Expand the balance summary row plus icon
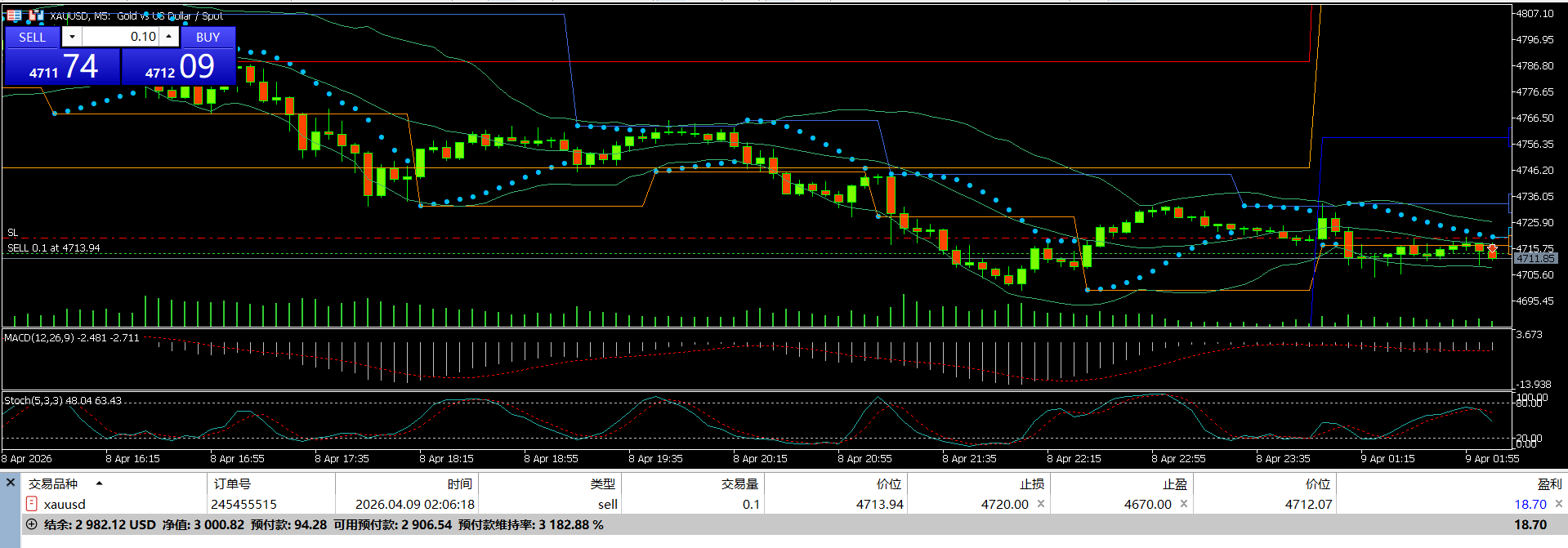Screen dimensions: 1568x548 coord(32,524)
